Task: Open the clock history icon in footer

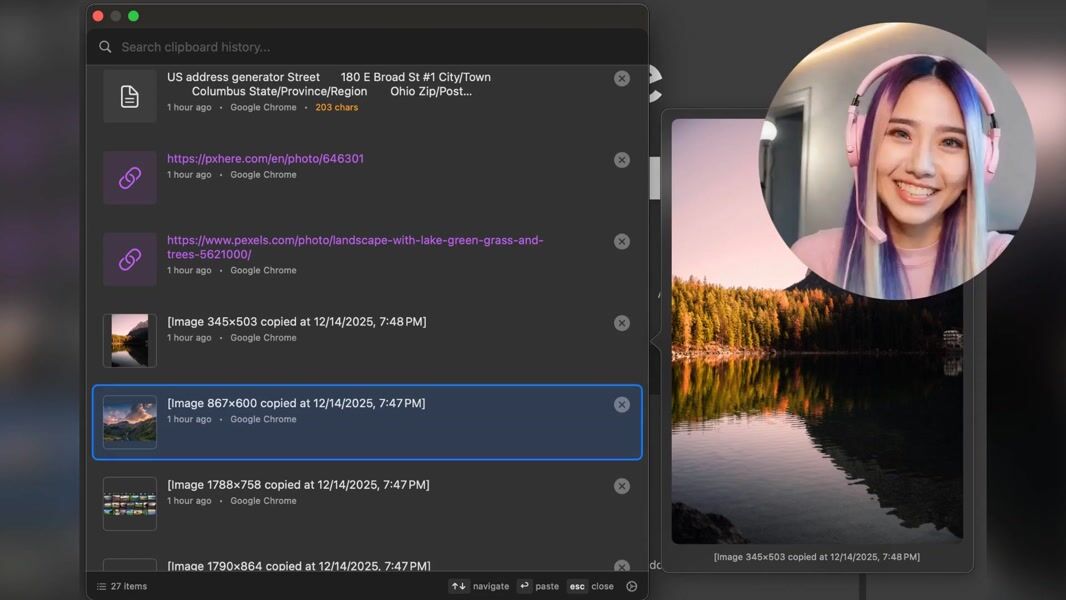Action: tap(632, 586)
